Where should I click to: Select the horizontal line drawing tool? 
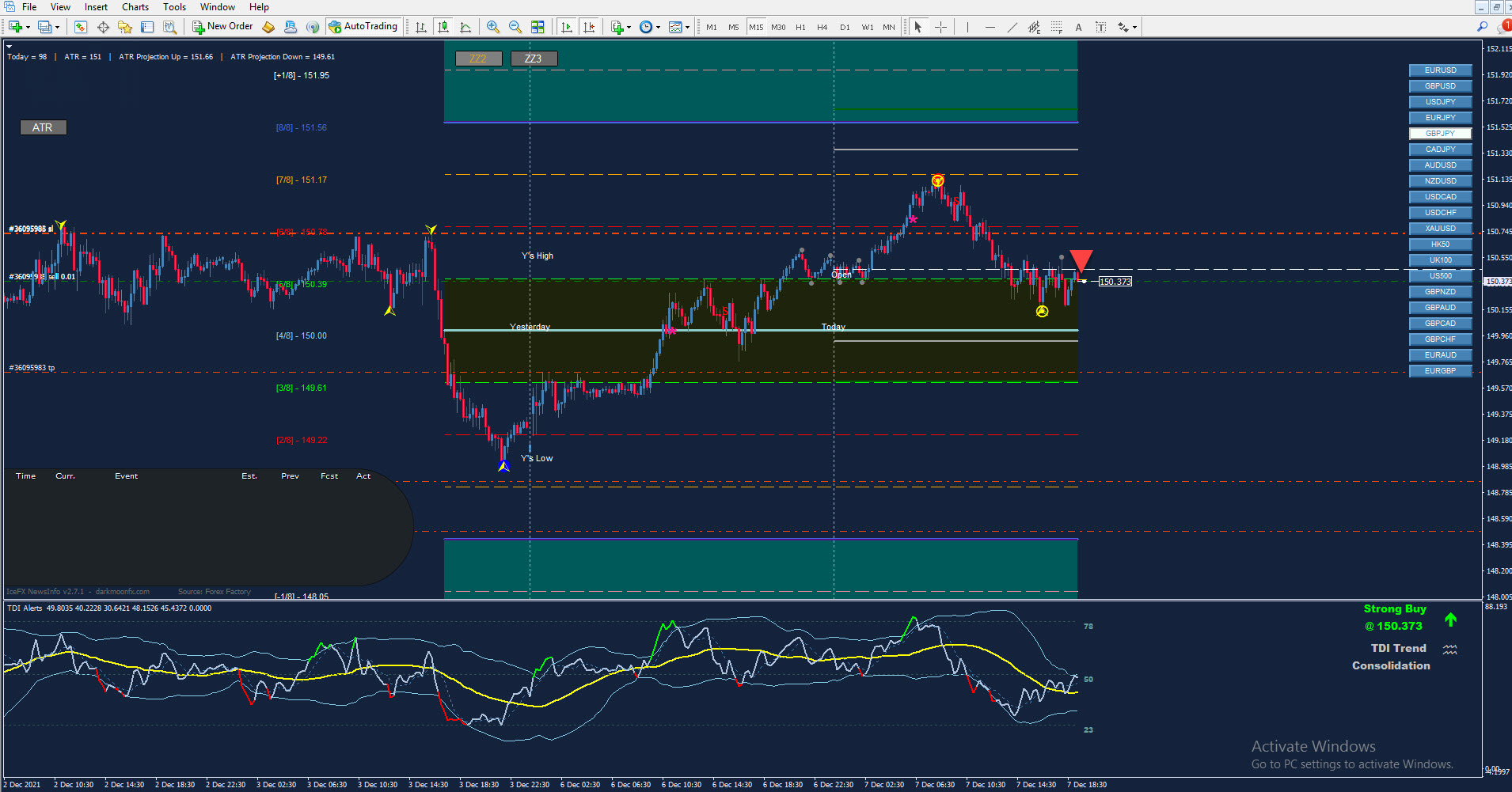990,27
